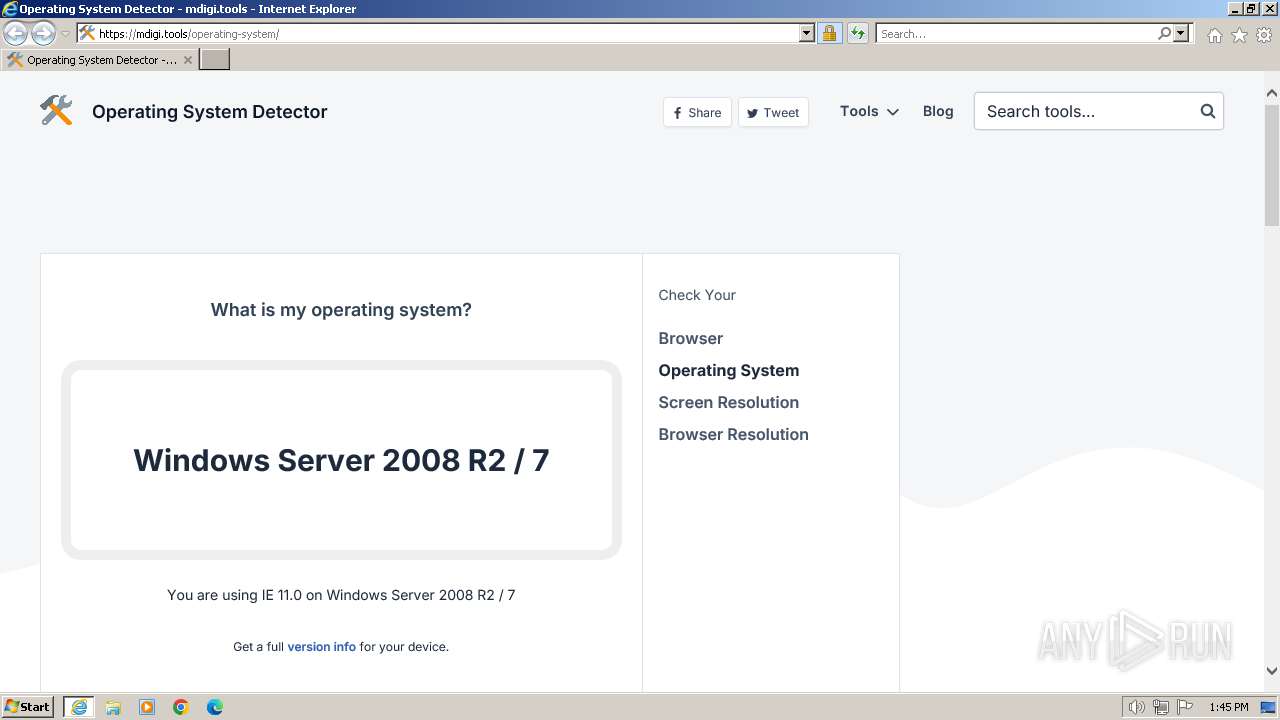Image resolution: width=1280 pixels, height=720 pixels.
Task: Click the site tools logo icon
Action: [x=56, y=111]
